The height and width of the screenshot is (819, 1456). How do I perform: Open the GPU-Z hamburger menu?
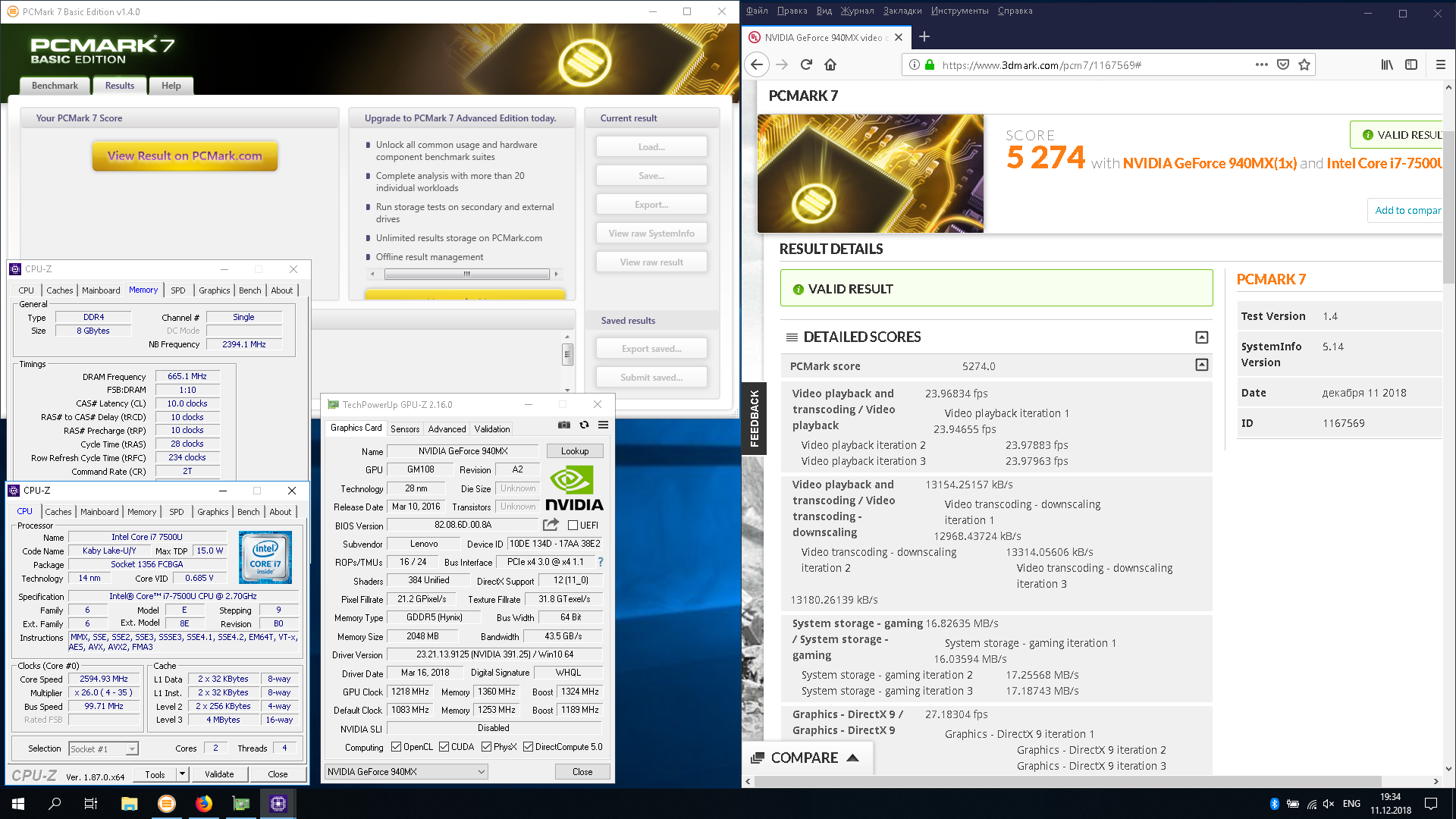tap(603, 425)
